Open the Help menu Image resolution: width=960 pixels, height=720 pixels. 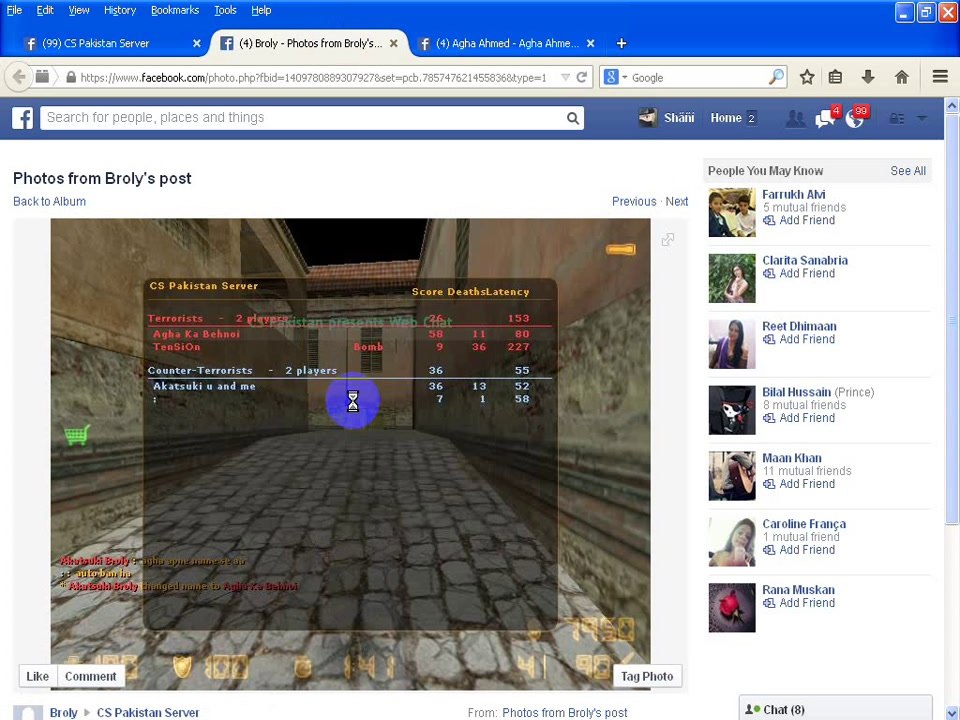(x=261, y=10)
